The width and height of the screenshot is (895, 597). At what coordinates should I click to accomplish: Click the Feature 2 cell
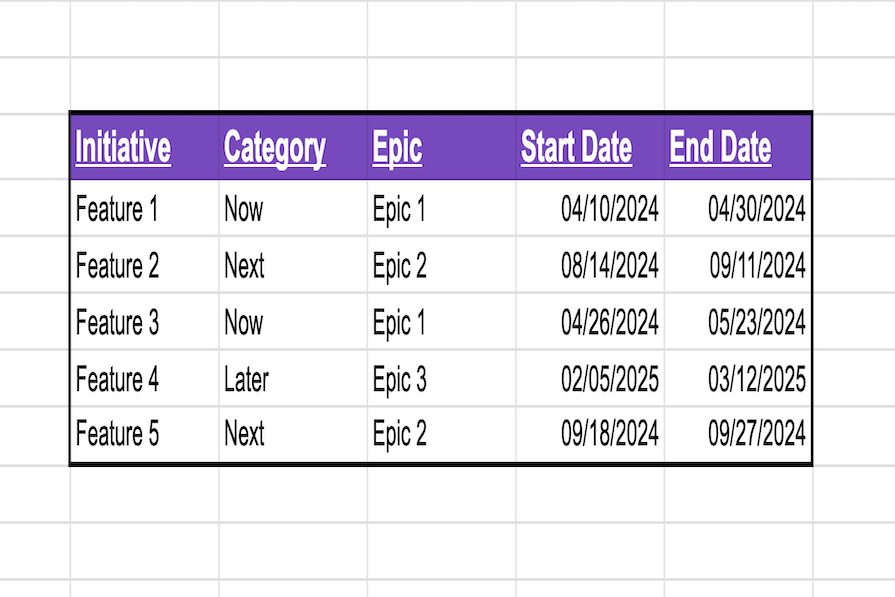click(x=117, y=266)
